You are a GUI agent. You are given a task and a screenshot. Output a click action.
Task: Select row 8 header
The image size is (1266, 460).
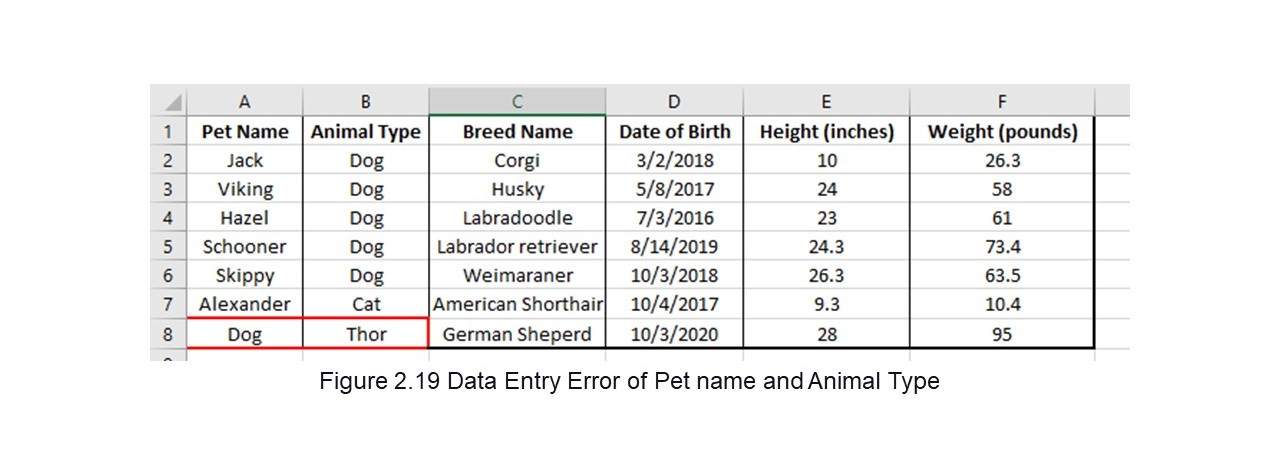[168, 334]
